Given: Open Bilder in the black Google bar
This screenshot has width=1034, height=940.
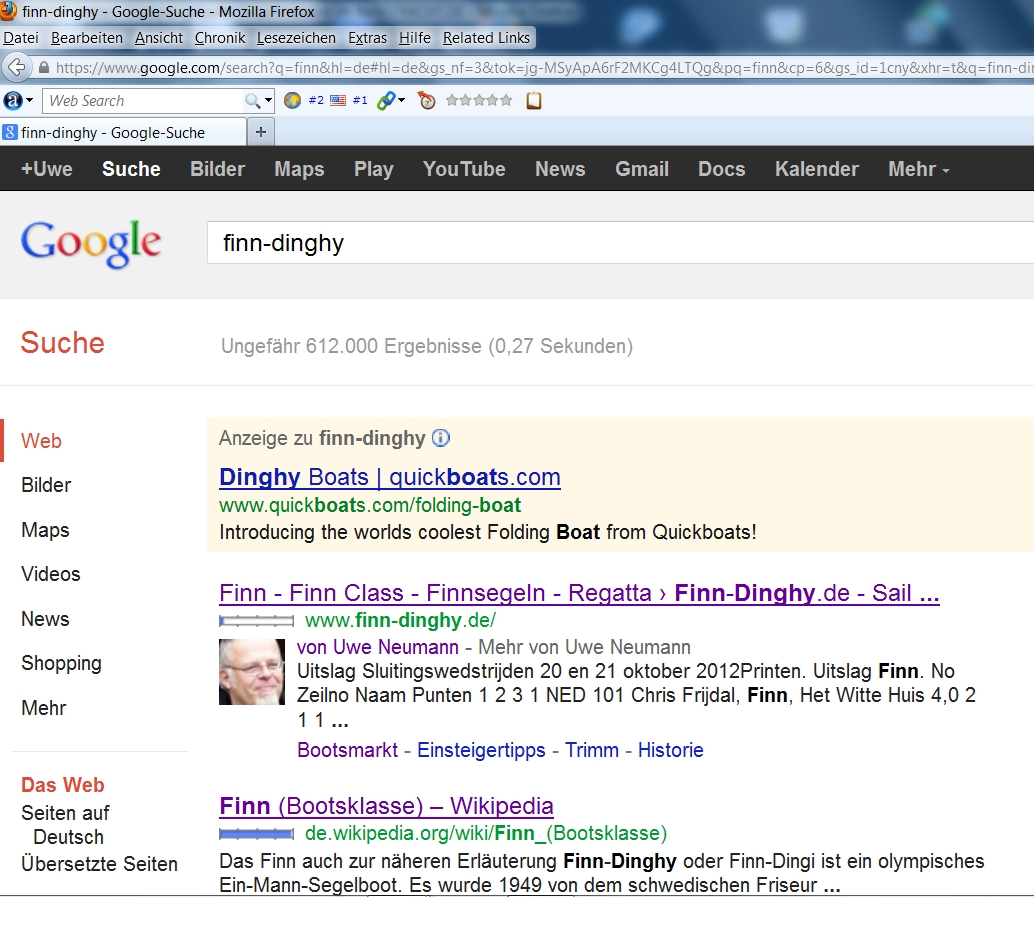Looking at the screenshot, I should click(x=218, y=169).
